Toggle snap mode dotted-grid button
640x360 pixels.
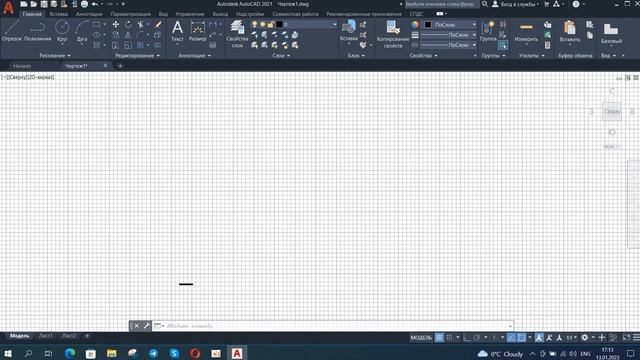click(449, 338)
